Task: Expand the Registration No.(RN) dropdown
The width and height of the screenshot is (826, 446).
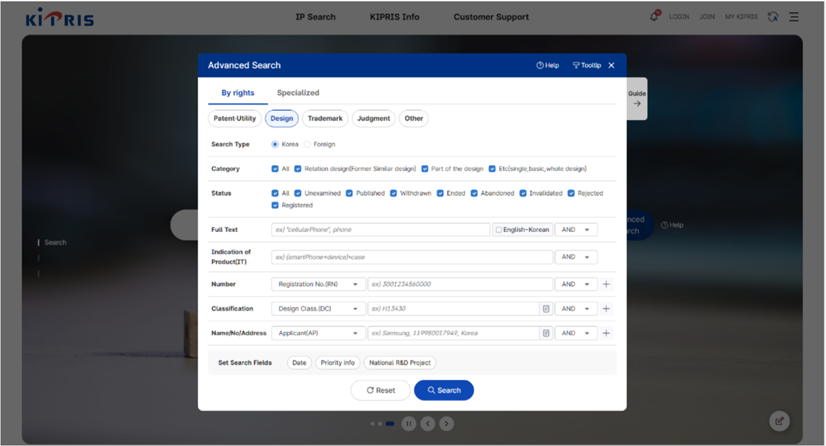Action: click(x=317, y=284)
